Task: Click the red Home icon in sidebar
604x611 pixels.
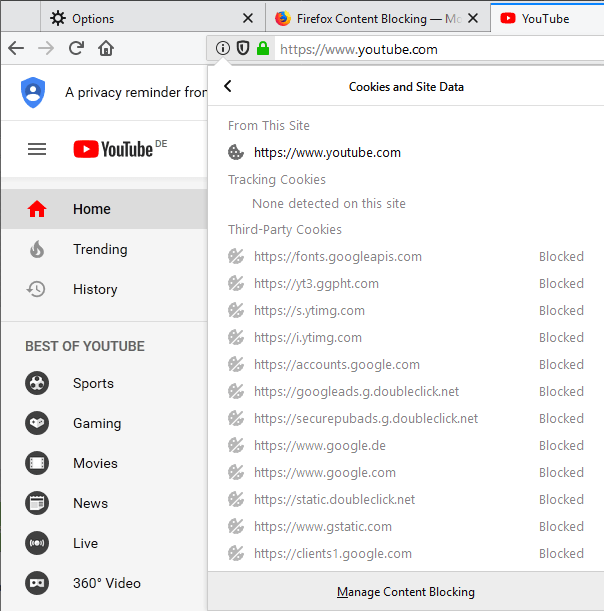Action: point(37,209)
